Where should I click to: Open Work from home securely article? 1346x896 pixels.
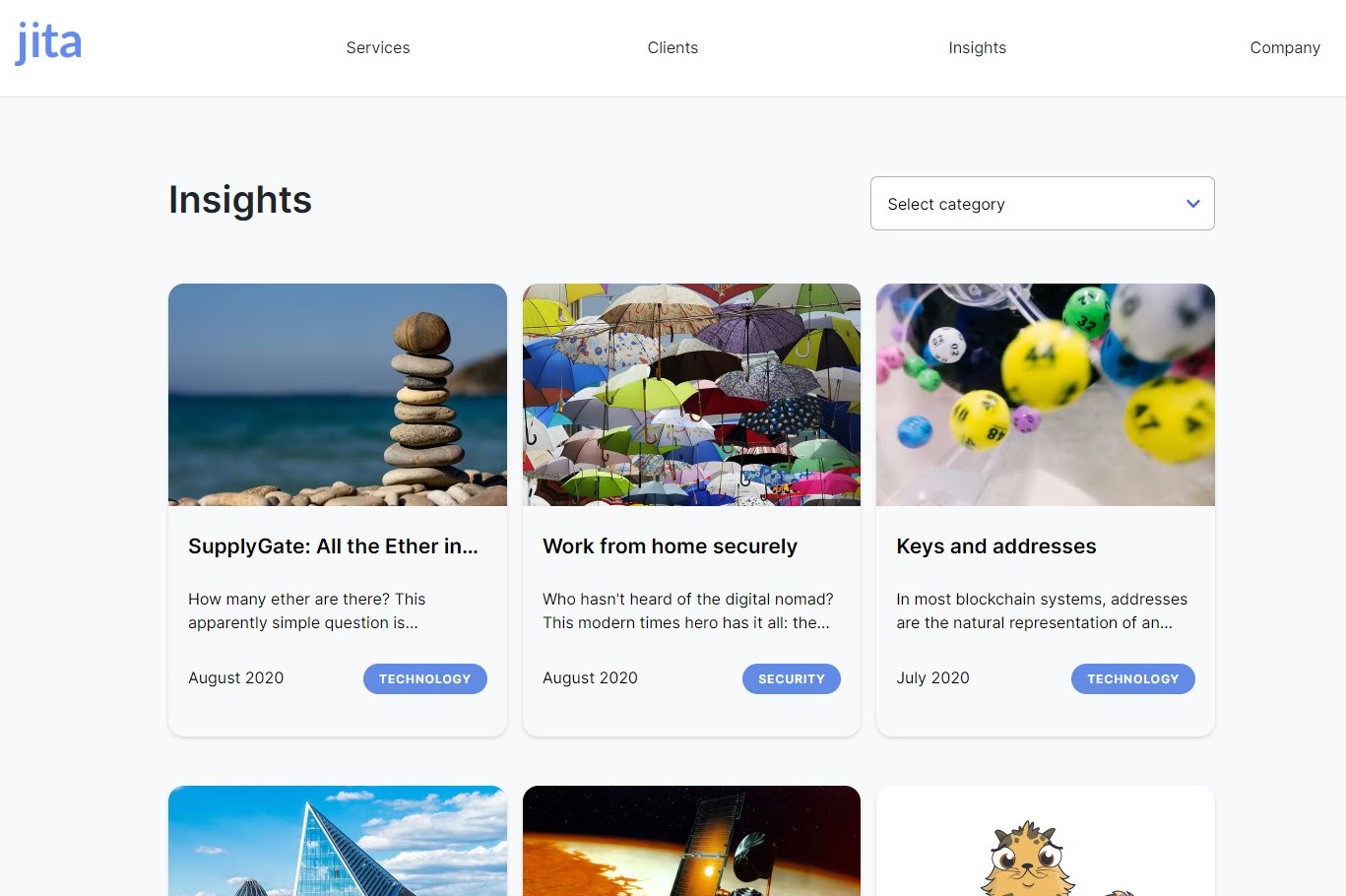pos(670,546)
